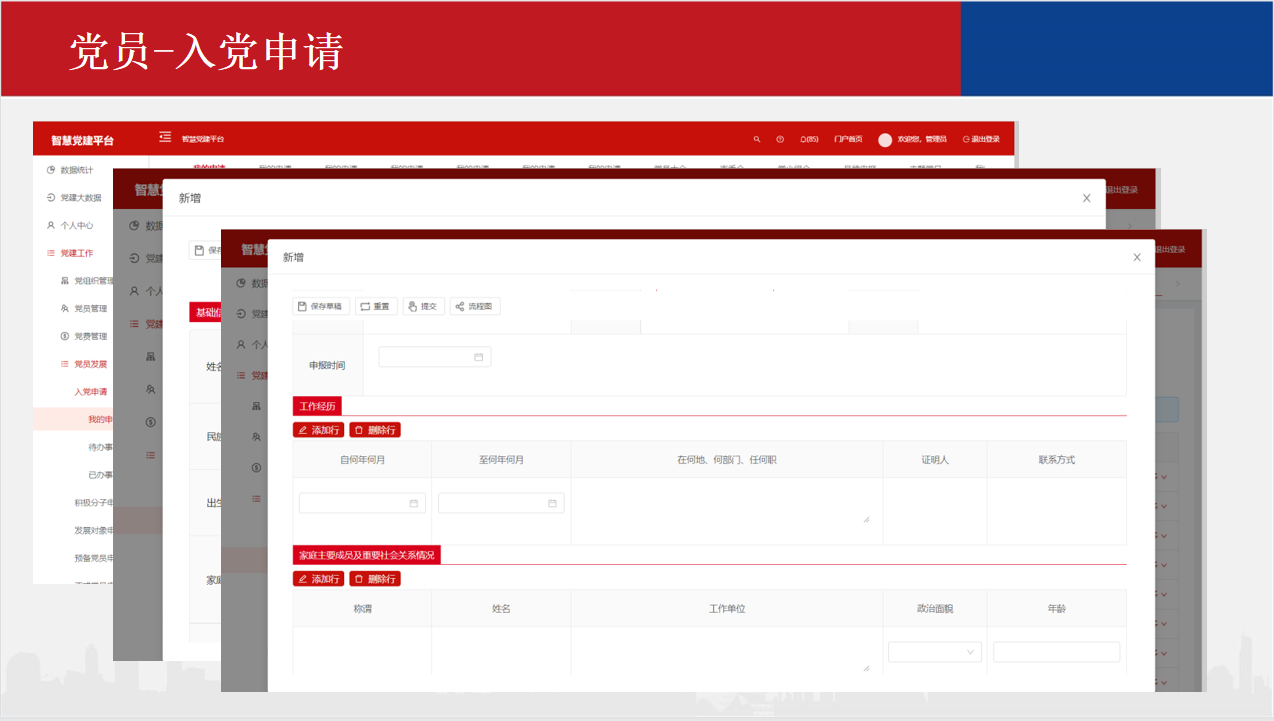Click 添加行 under 工作经历 section
Viewport: 1274px width, 721px height.
(x=319, y=430)
